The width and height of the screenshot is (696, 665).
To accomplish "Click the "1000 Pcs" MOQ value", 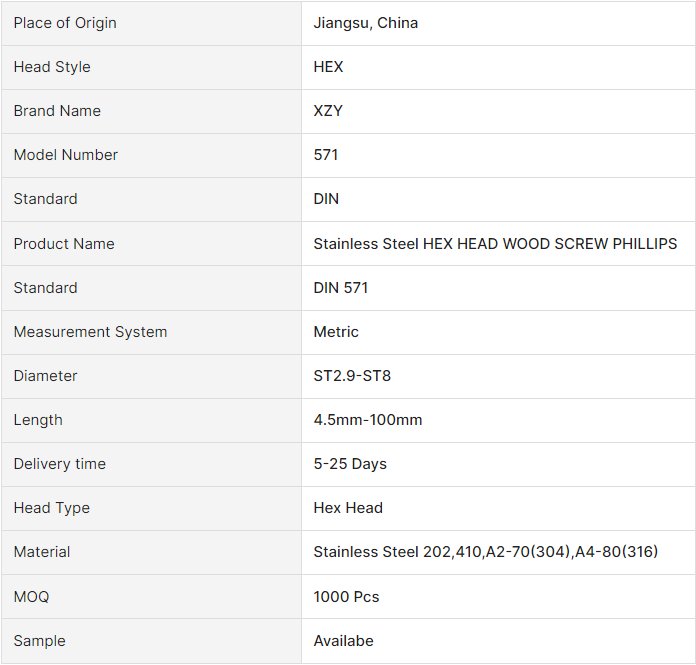I will pos(347,597).
